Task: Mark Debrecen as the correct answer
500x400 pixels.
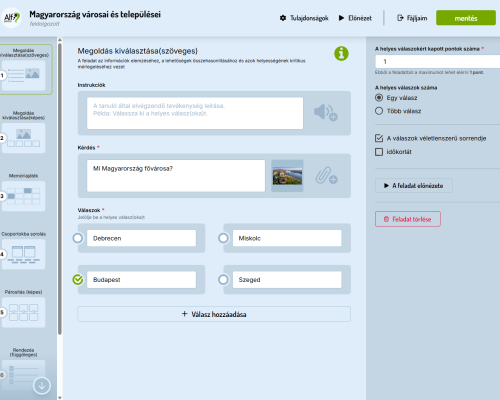Action: click(78, 238)
